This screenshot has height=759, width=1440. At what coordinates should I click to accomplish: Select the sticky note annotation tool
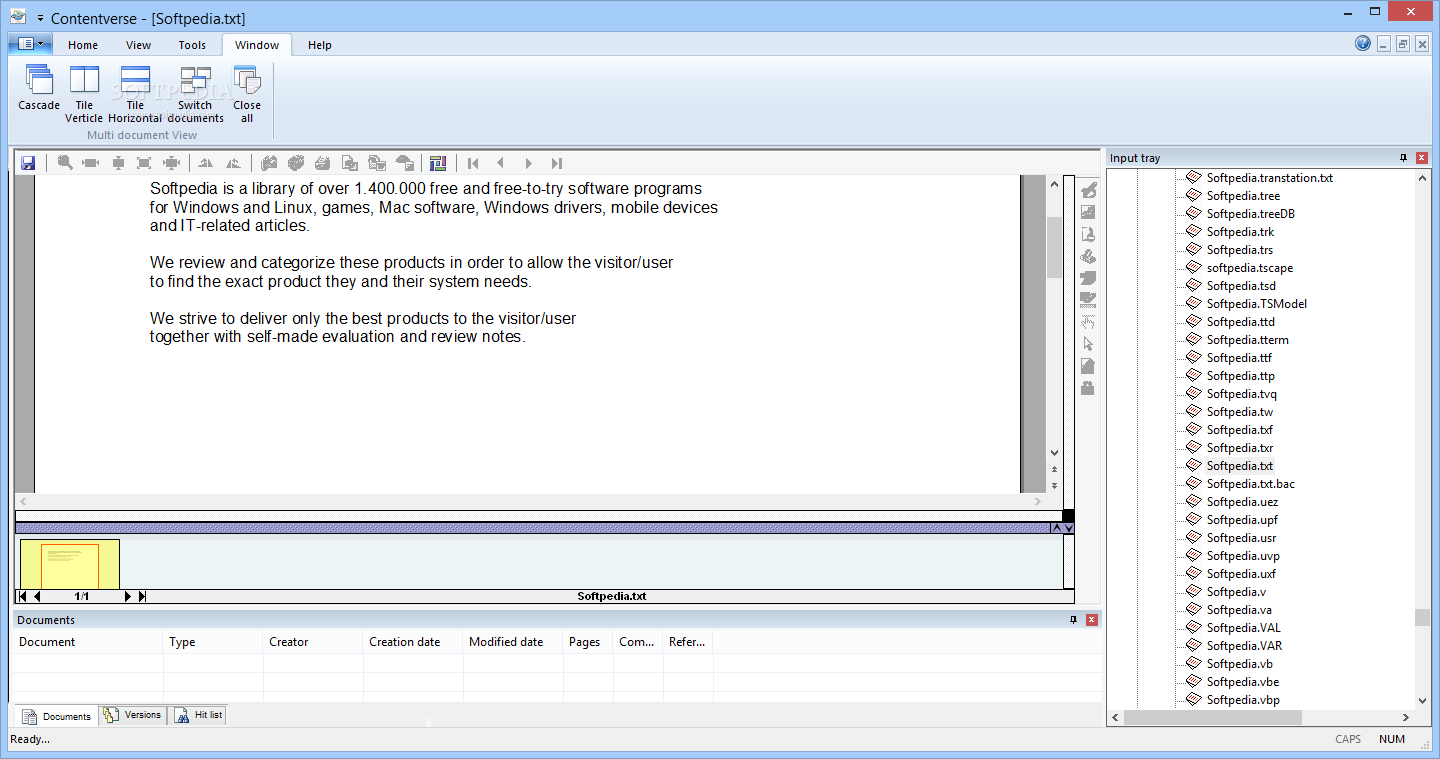click(x=1088, y=278)
